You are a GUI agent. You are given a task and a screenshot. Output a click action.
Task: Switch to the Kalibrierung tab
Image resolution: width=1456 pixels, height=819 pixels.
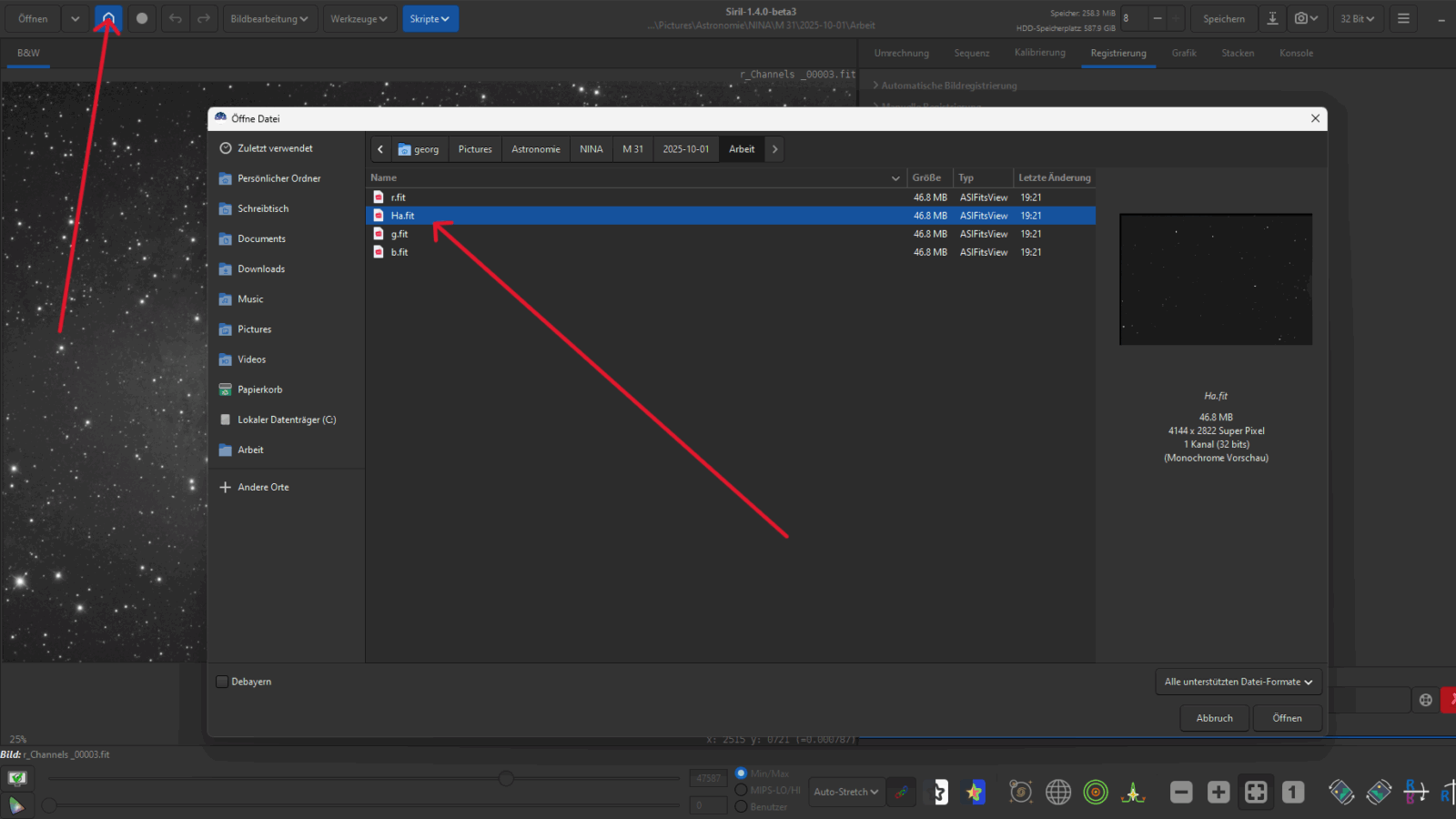[x=1039, y=53]
